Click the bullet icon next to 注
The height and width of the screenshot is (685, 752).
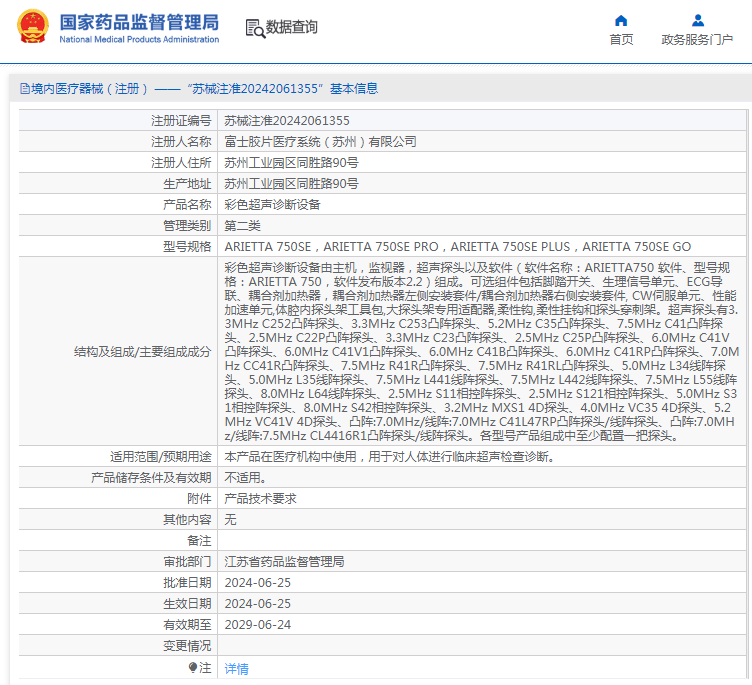point(192,668)
